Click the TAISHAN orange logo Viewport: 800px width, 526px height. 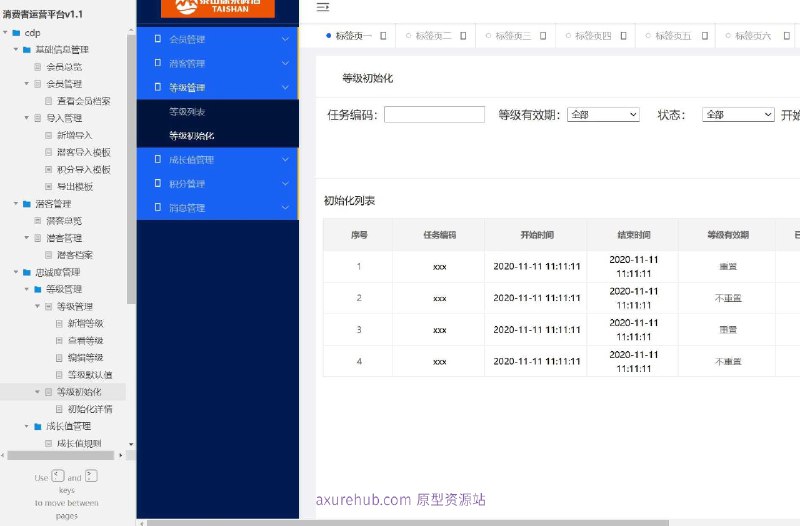tap(218, 8)
